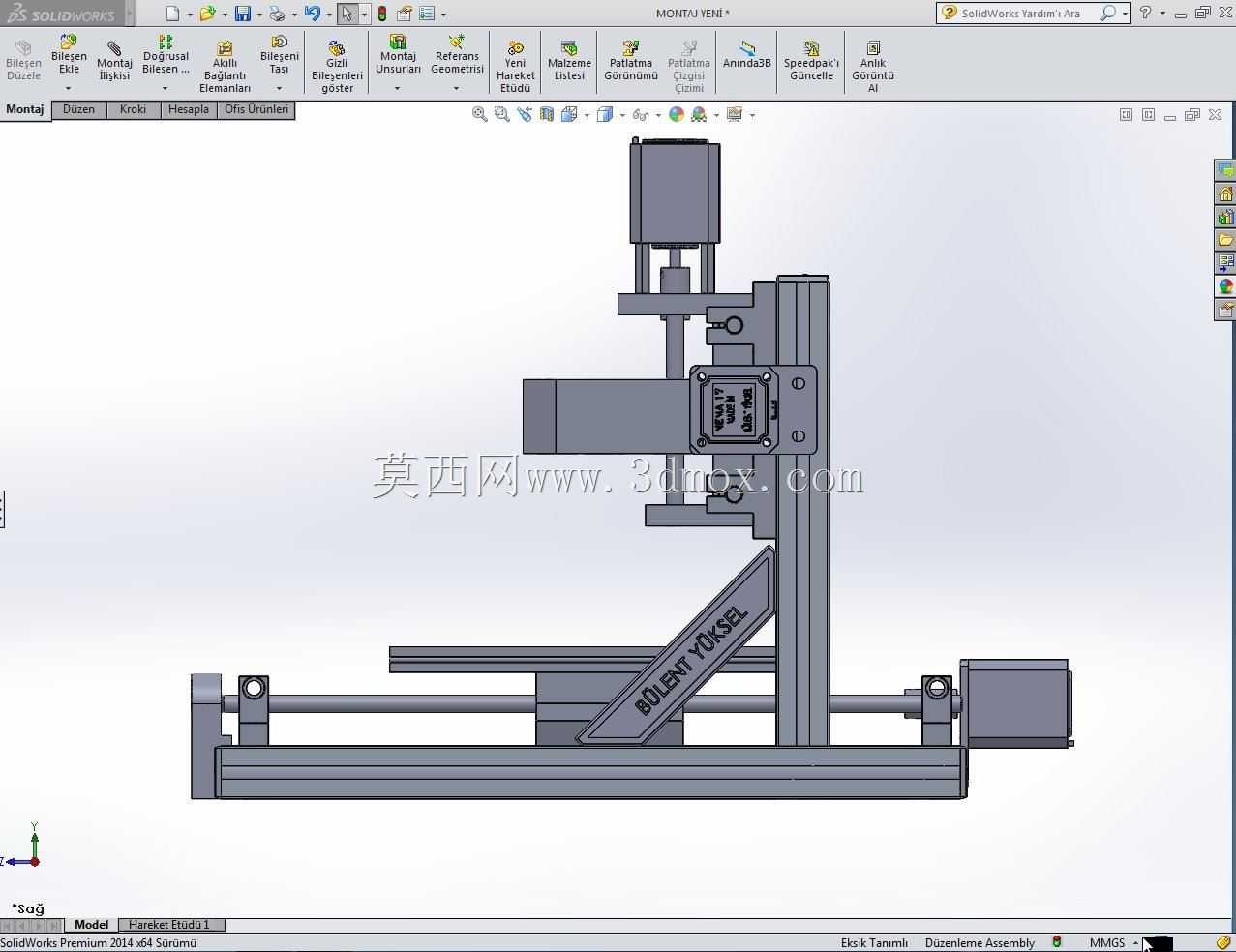Image resolution: width=1236 pixels, height=952 pixels.
Task: Click Akıllı Bağlantı Elemanları tool
Action: click(225, 68)
